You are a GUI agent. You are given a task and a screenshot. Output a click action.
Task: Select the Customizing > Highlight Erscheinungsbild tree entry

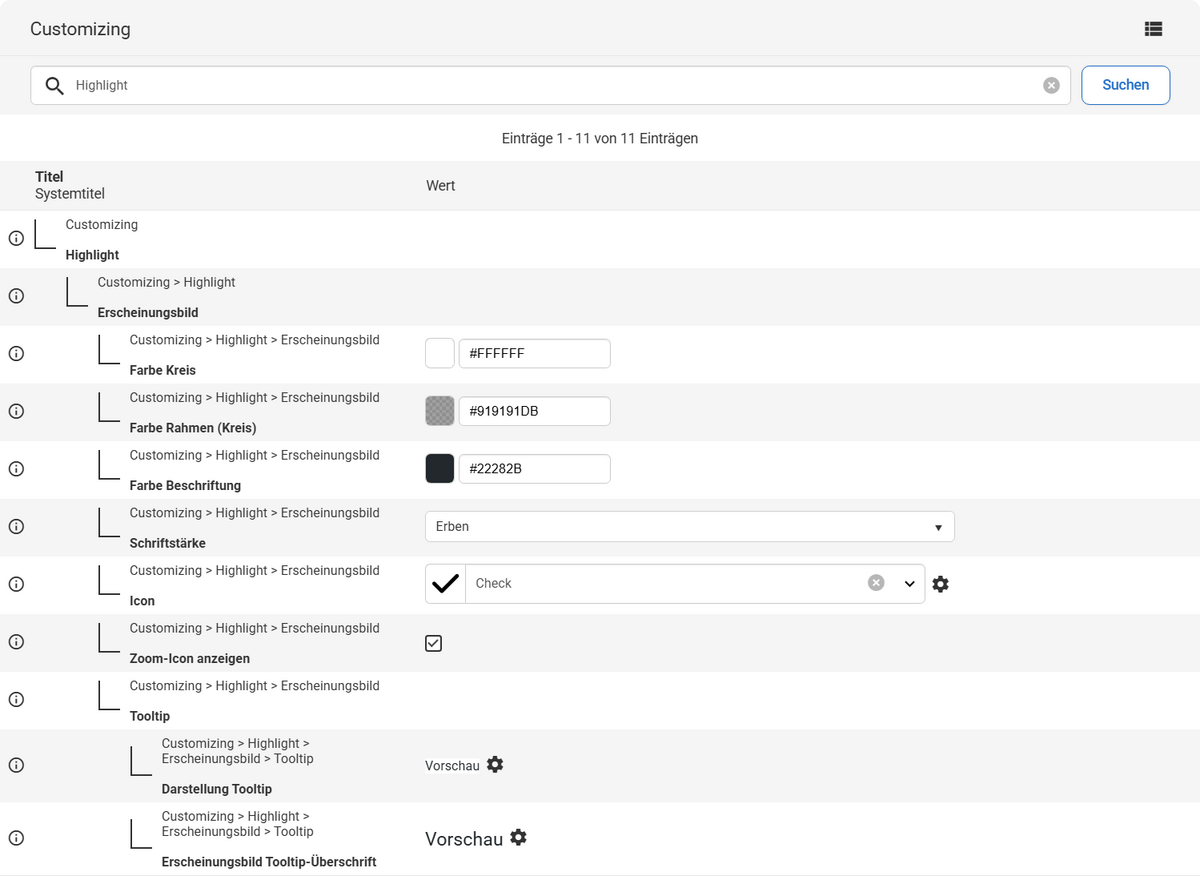point(148,313)
